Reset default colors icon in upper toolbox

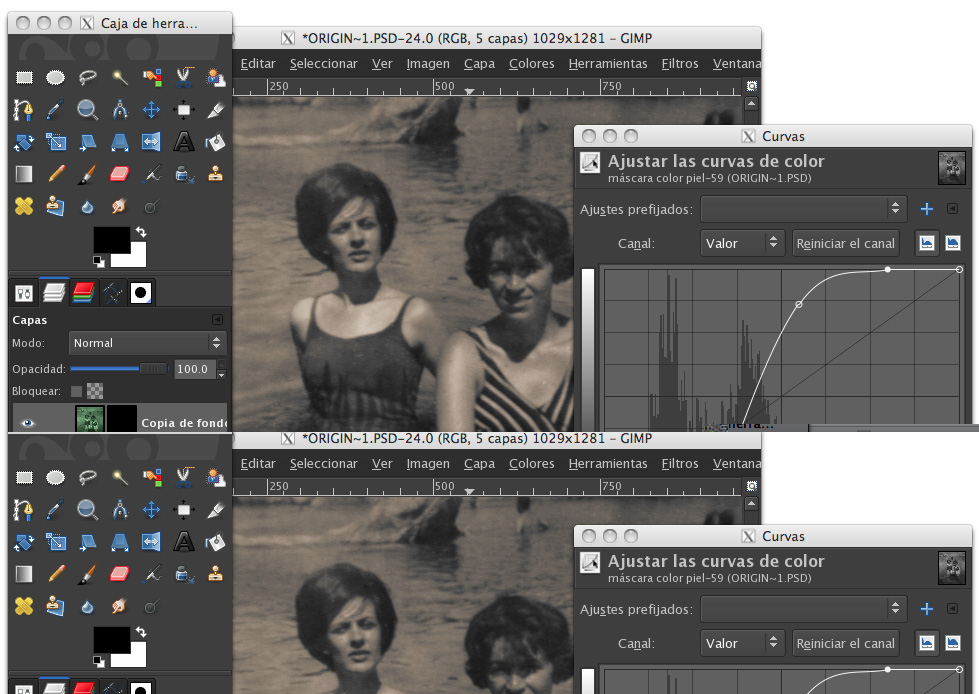[x=99, y=261]
